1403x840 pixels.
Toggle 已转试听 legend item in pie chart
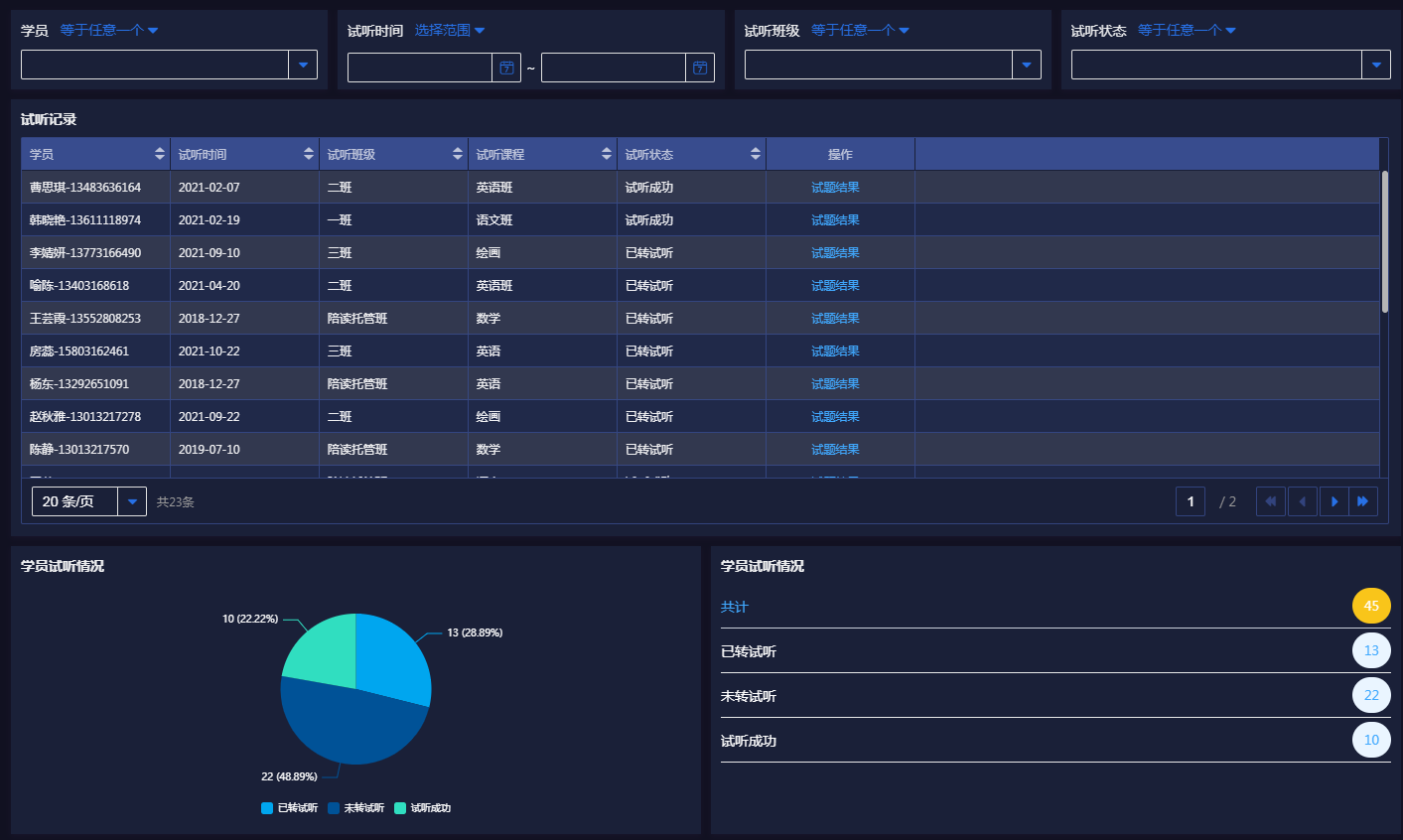click(289, 808)
